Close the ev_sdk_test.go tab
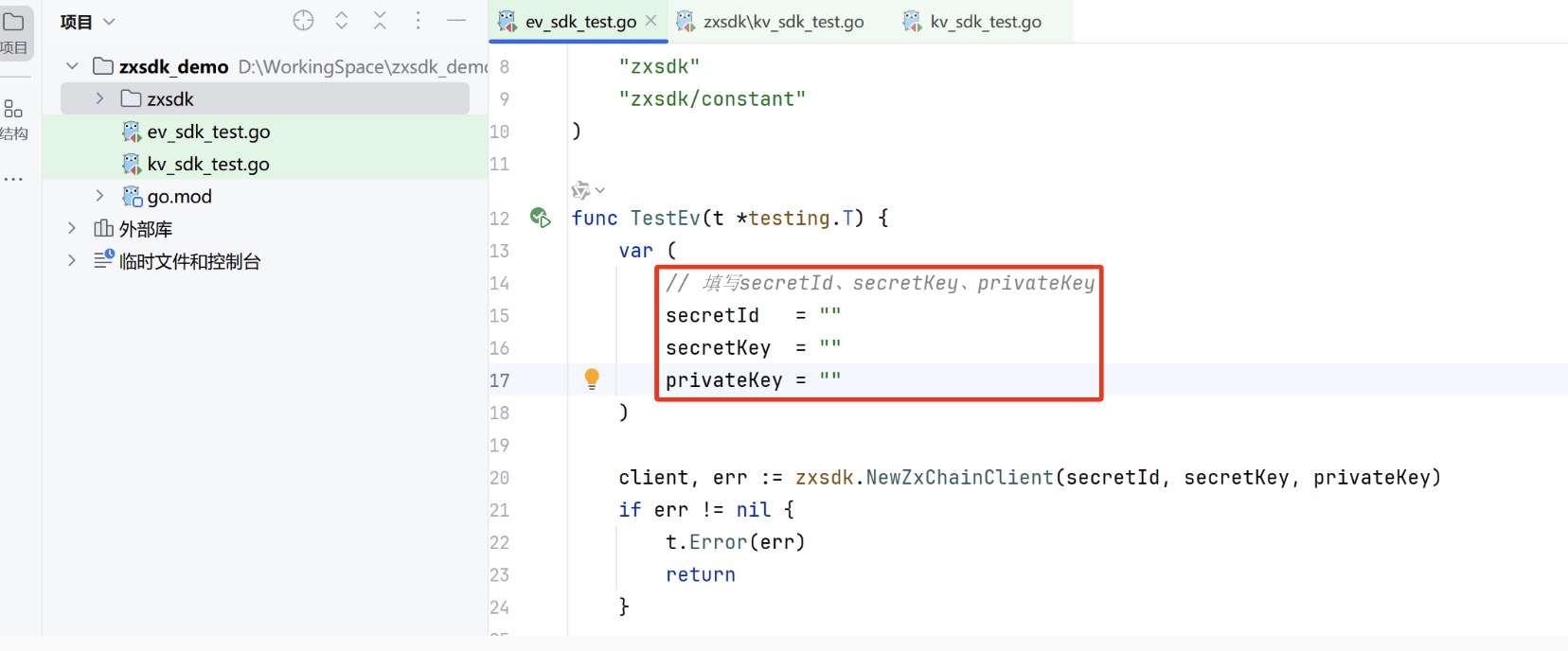This screenshot has width=1568, height=651. click(651, 21)
